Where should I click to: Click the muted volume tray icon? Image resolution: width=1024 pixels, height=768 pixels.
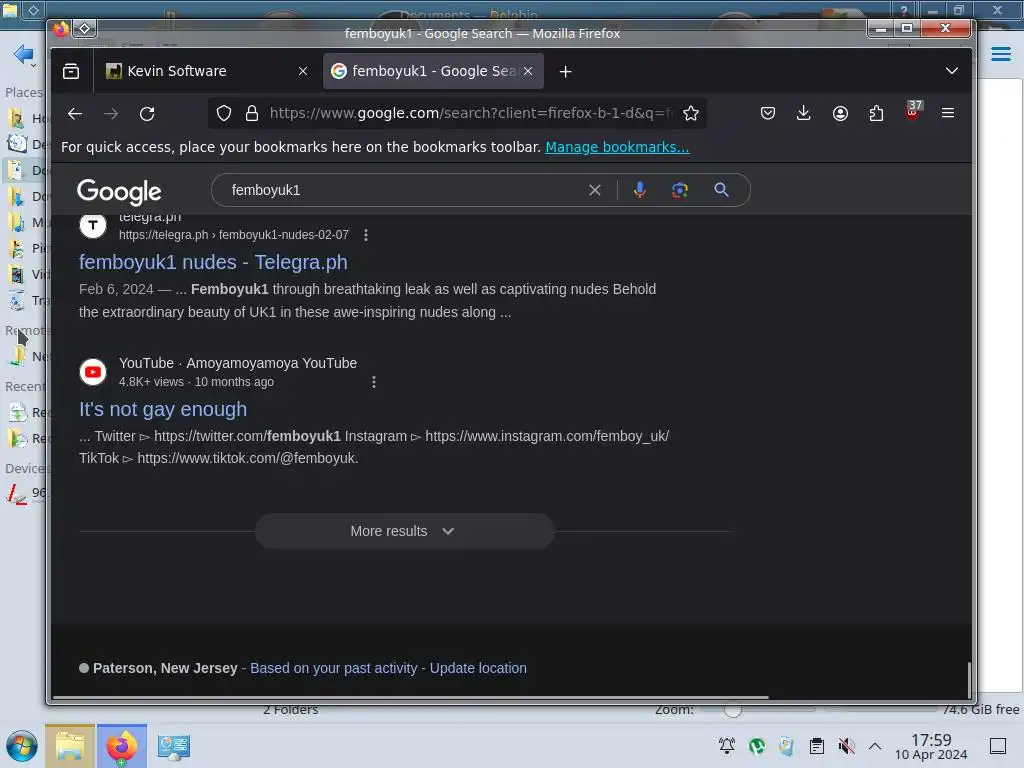pyautogui.click(x=846, y=746)
